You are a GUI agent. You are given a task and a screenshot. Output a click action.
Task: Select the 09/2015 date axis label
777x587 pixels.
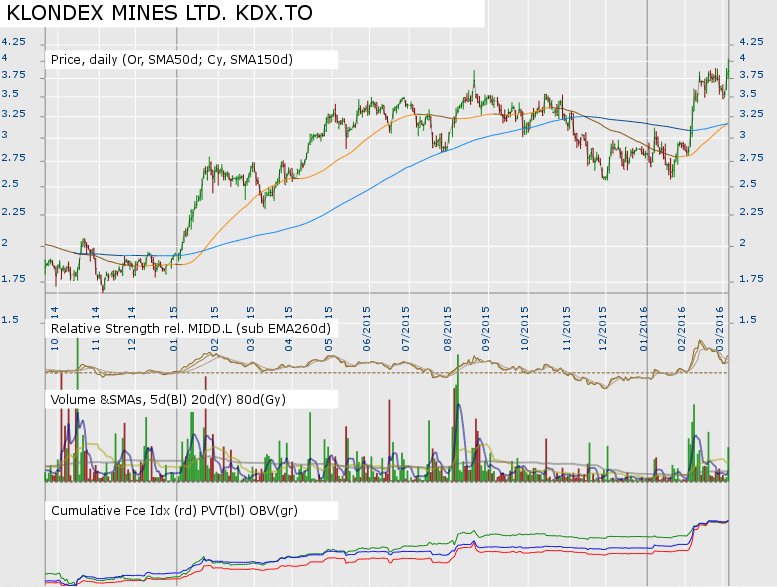pyautogui.click(x=486, y=329)
